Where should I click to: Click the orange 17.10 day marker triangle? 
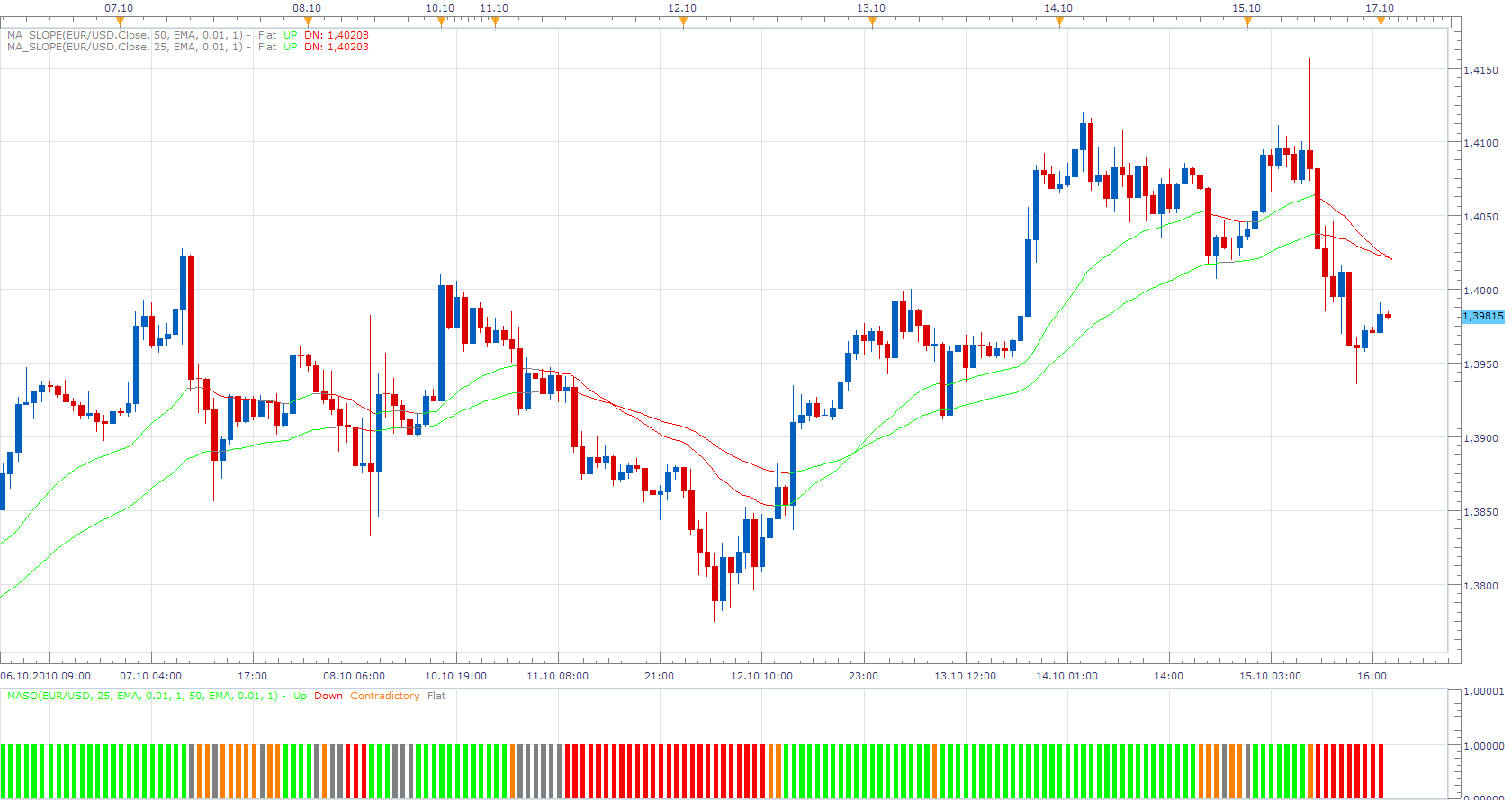[x=1381, y=22]
